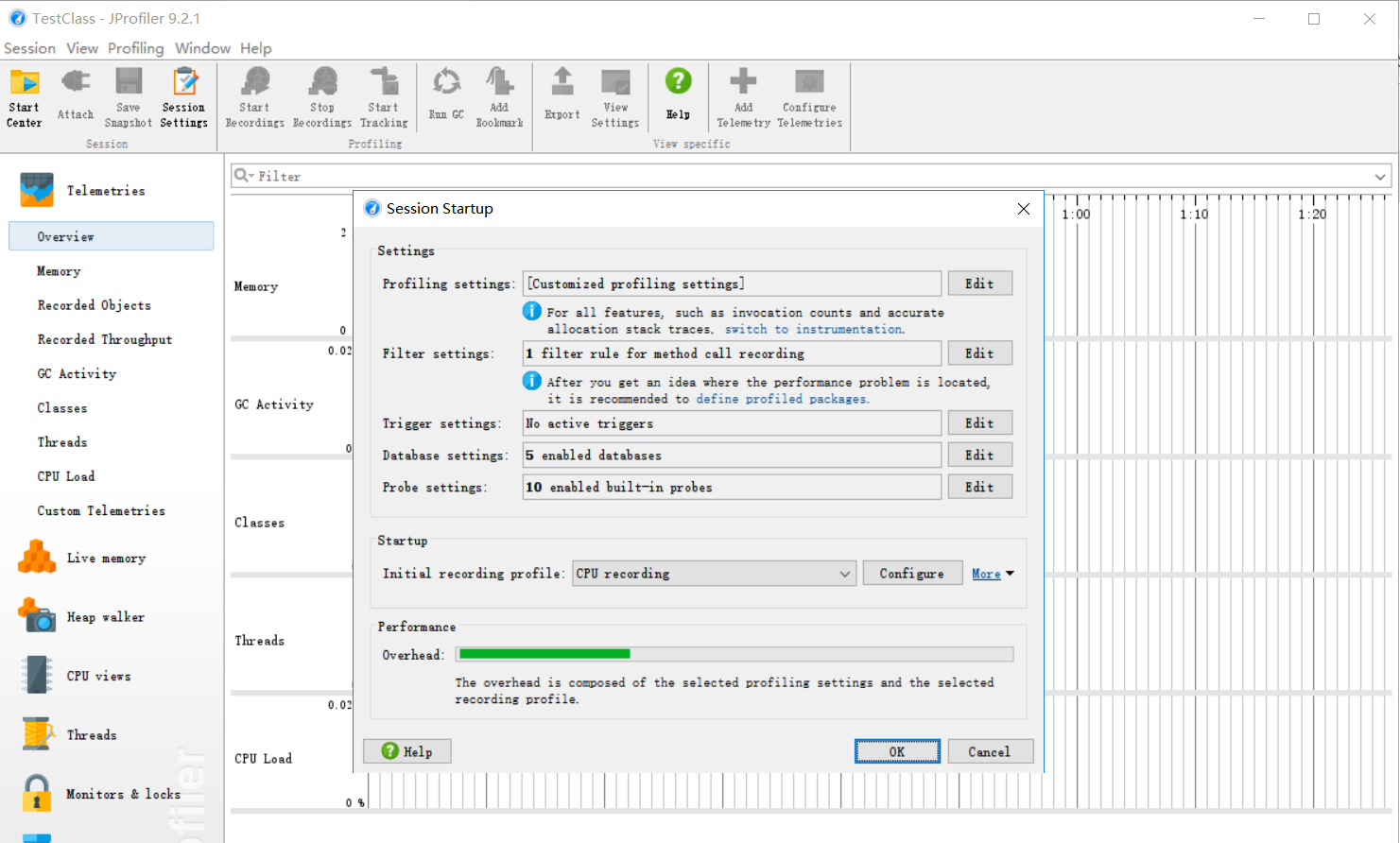Click the green Overhead bar
Viewport: 1400px width, 843px height.
coord(544,653)
